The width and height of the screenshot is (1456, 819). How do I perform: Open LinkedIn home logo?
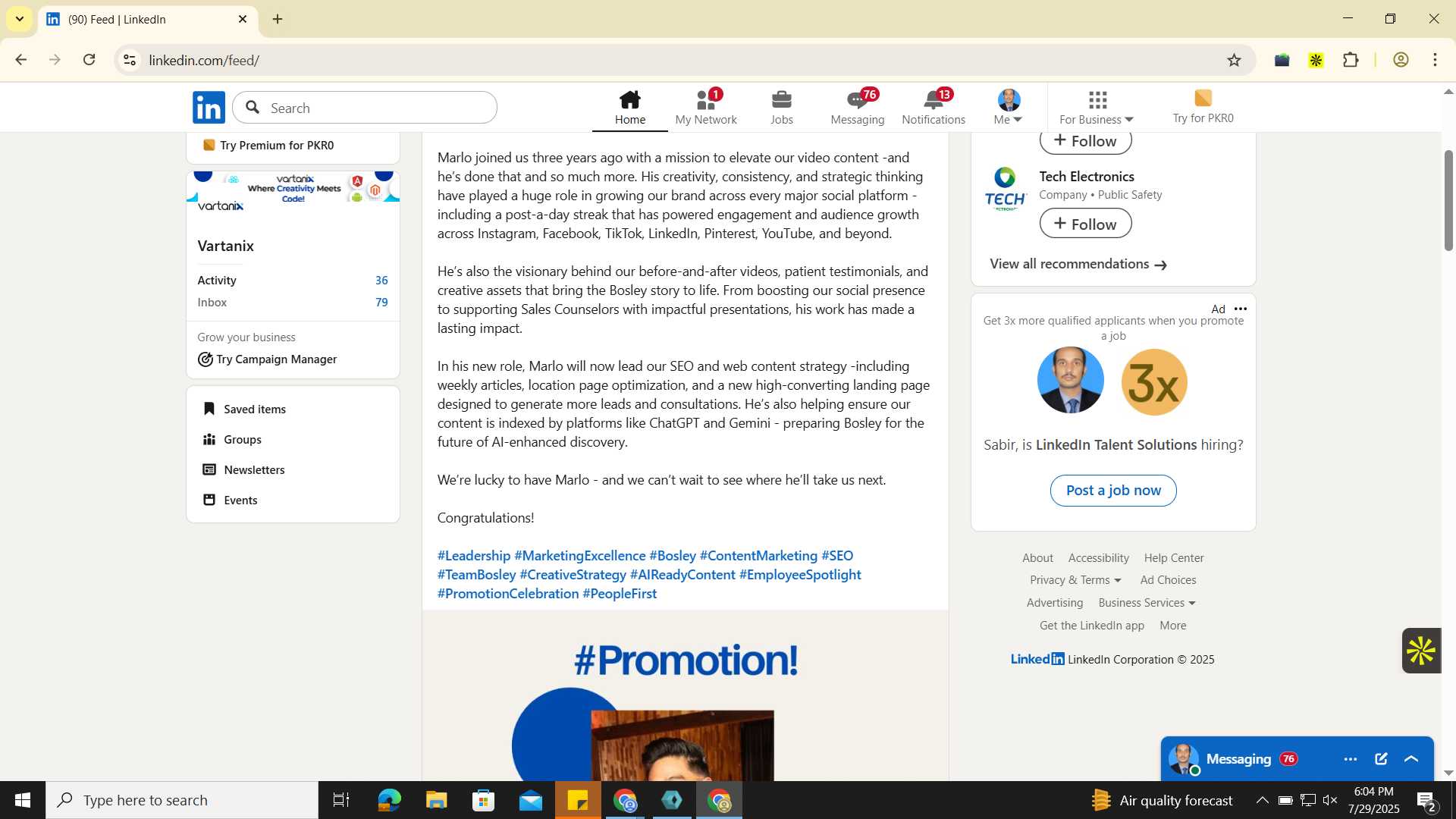point(209,108)
